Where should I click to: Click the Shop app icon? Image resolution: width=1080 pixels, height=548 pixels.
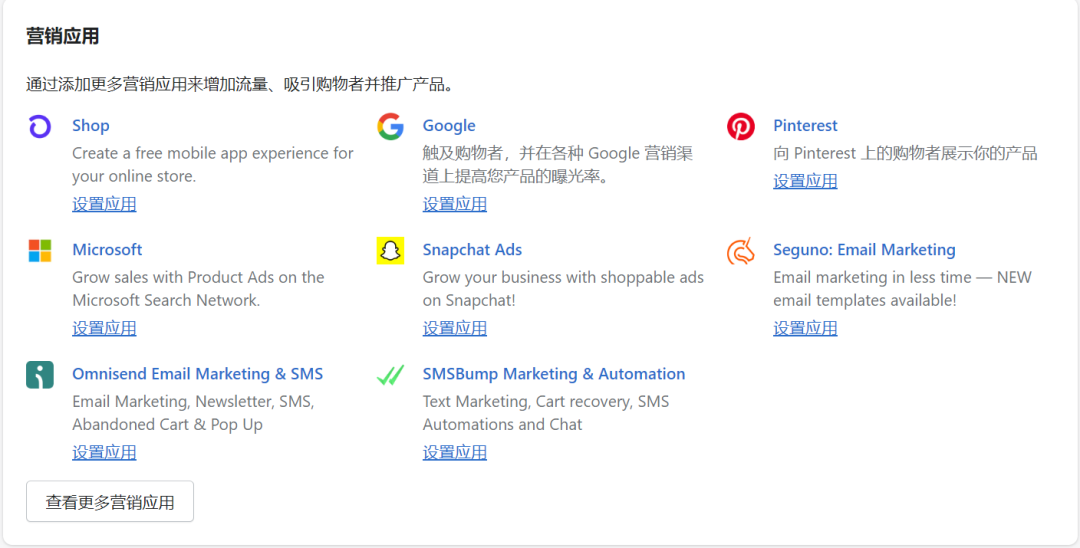click(x=40, y=127)
